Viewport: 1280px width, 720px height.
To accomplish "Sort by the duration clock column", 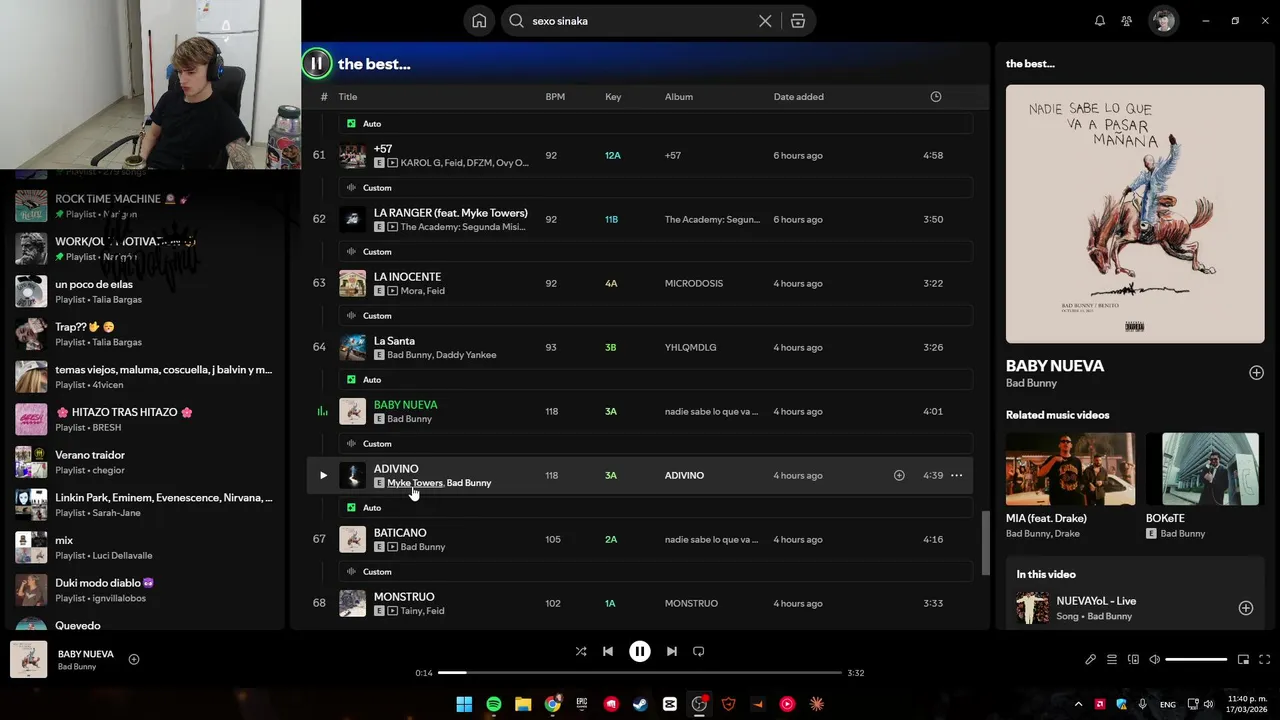I will (936, 97).
